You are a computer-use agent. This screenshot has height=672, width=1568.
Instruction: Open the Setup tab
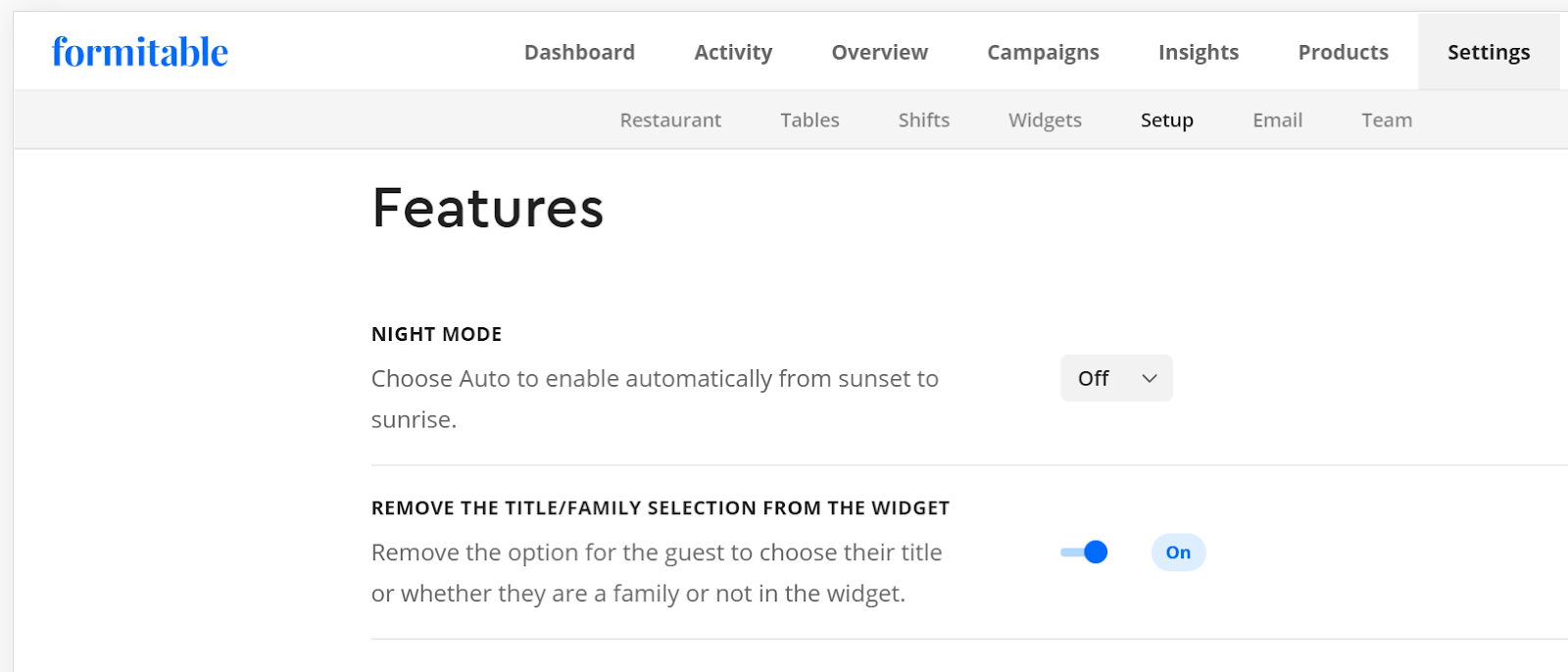pyautogui.click(x=1165, y=120)
